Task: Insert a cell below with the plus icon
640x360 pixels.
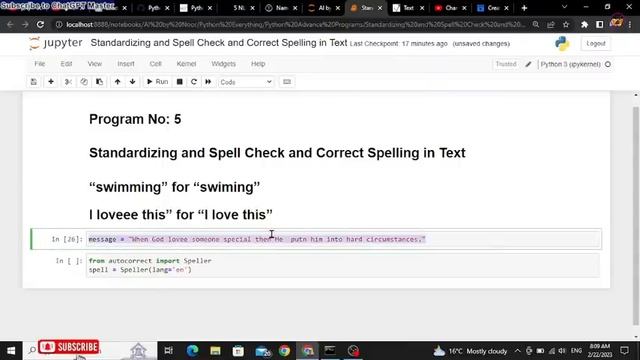Action: (51, 82)
